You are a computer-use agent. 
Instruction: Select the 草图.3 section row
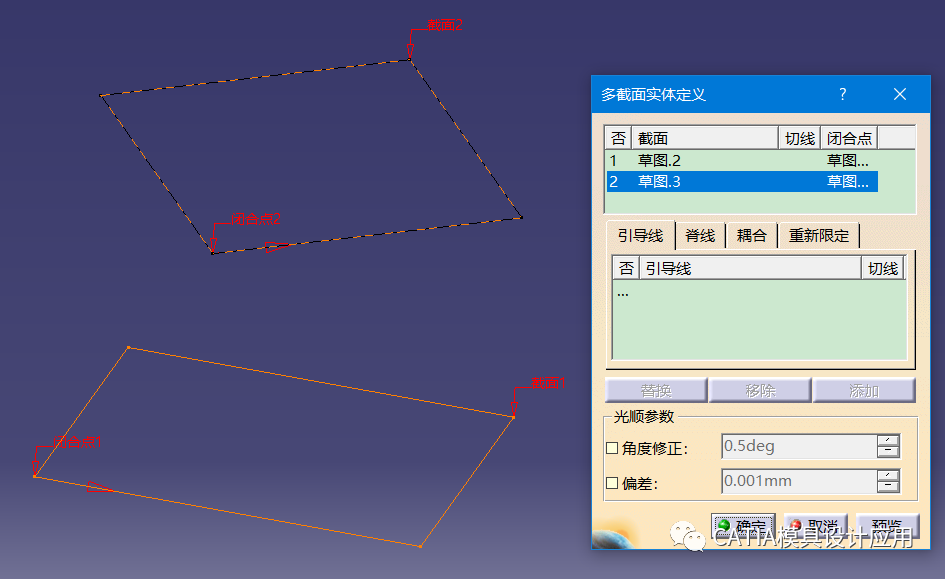(x=742, y=181)
